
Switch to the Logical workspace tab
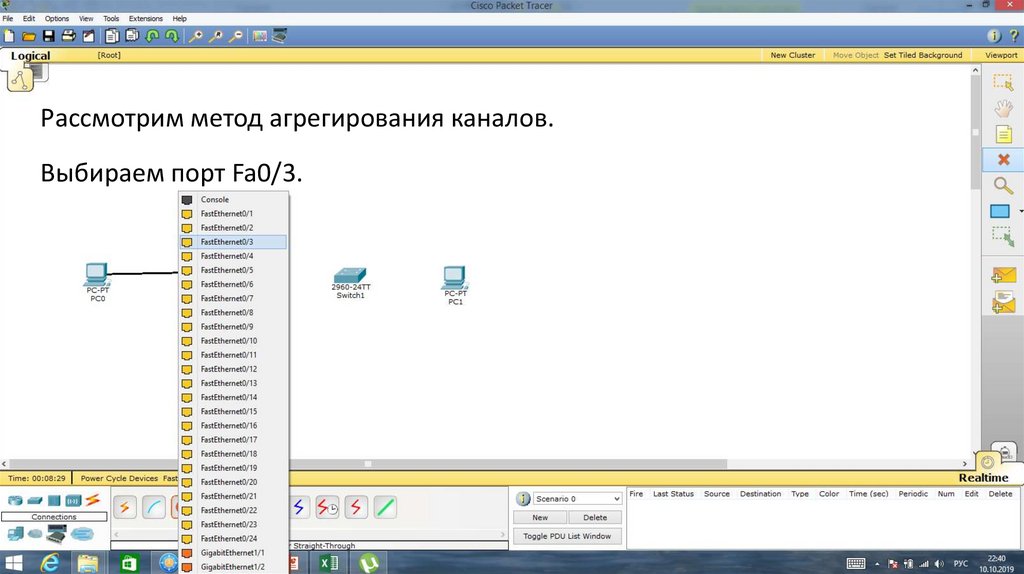[x=30, y=56]
